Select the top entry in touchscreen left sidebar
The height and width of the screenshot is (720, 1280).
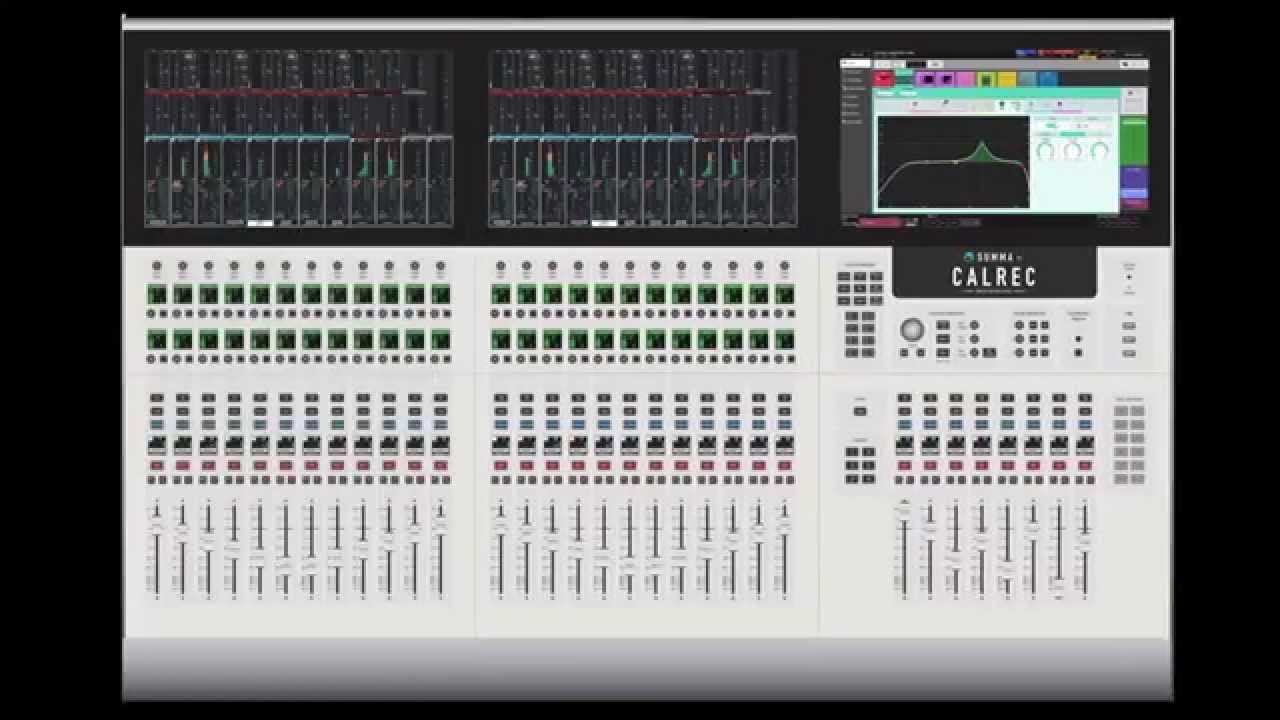[856, 61]
